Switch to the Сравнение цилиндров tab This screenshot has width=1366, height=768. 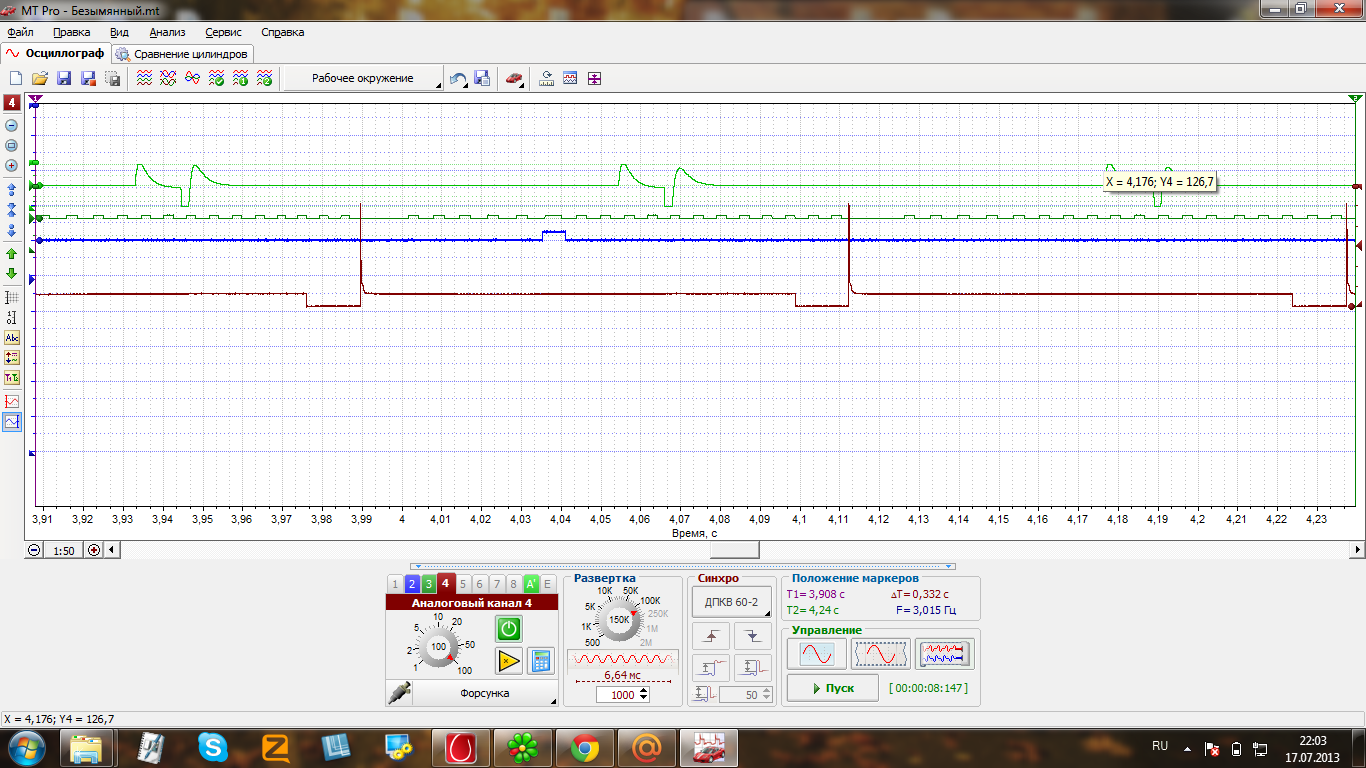[183, 54]
